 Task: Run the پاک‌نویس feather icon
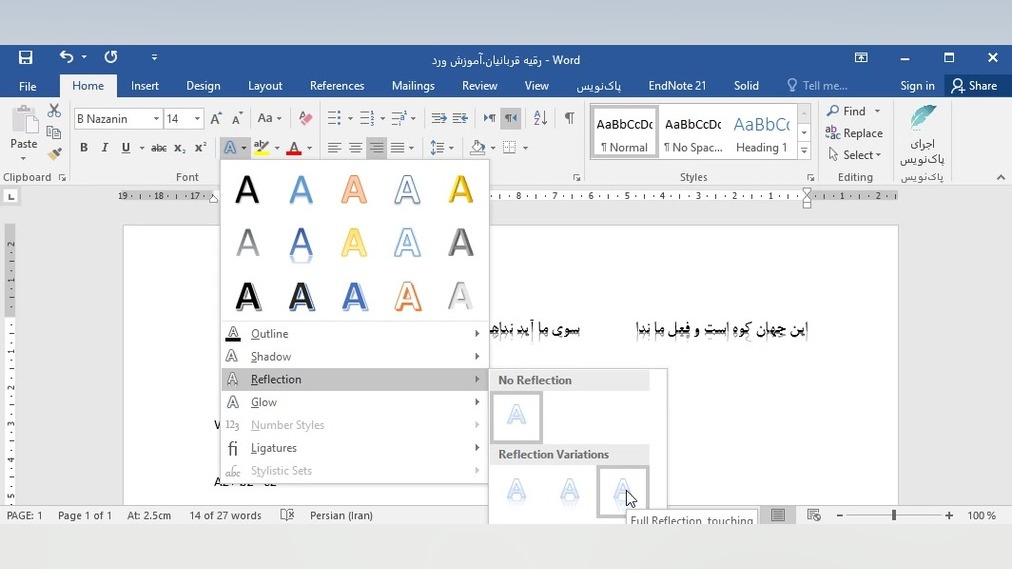(923, 118)
